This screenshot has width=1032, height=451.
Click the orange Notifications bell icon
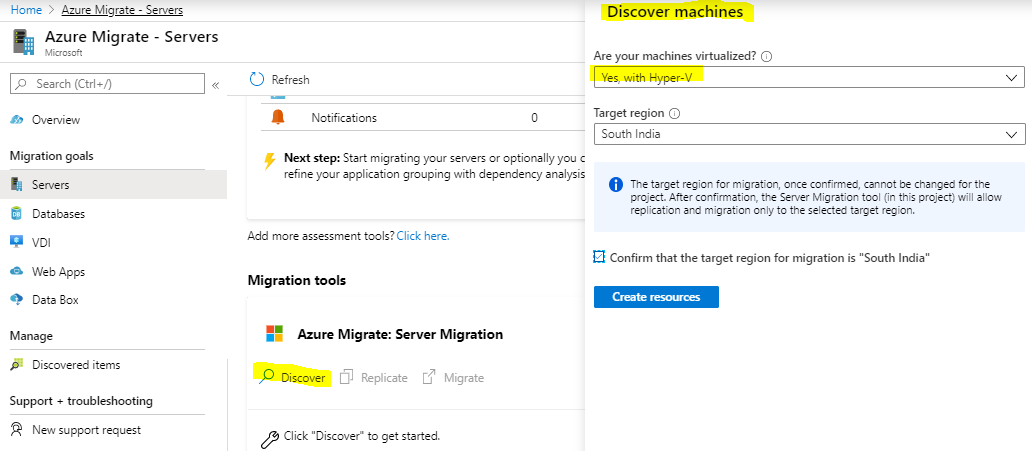tap(278, 117)
